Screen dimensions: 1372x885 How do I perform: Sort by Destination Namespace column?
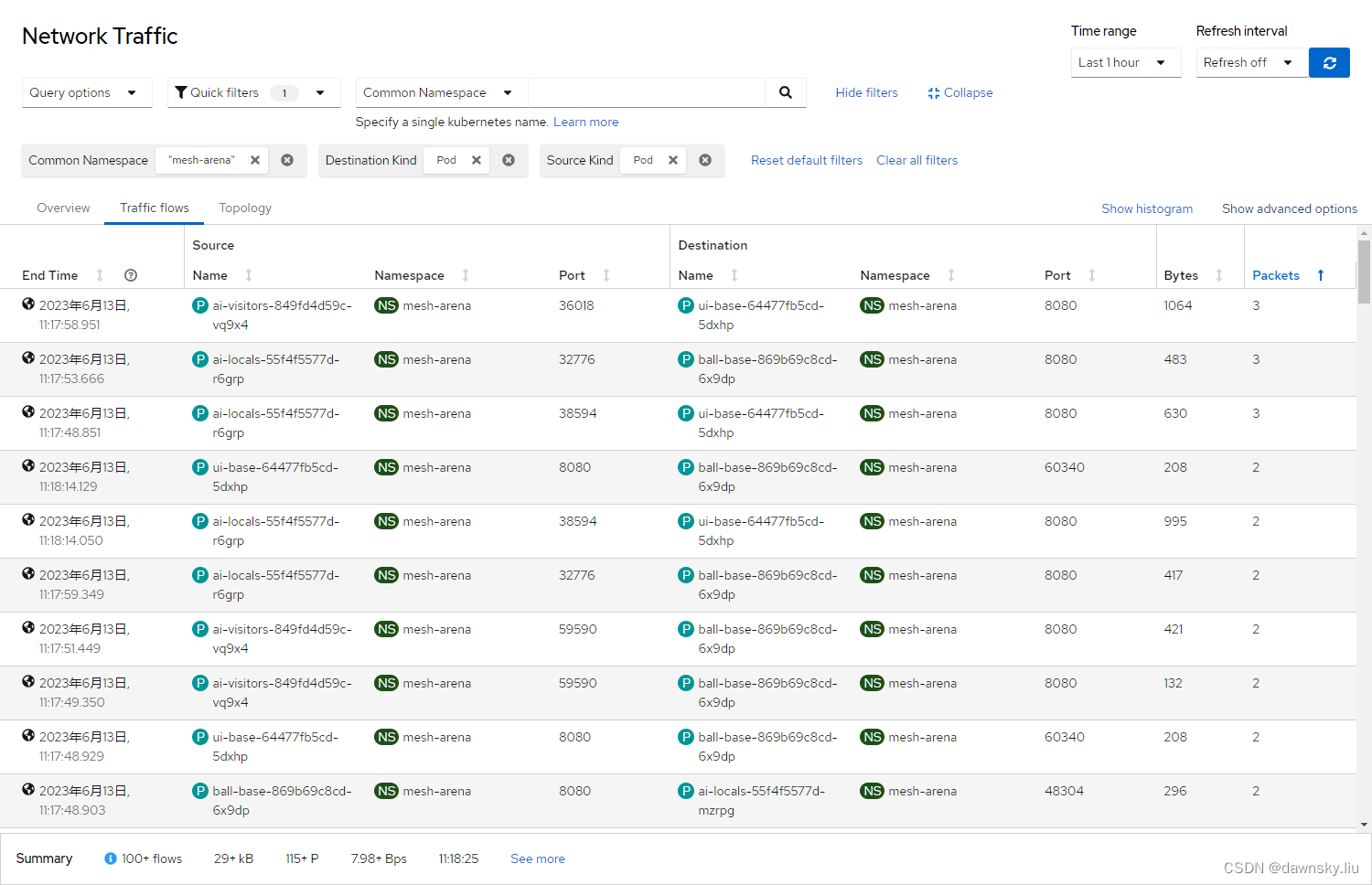coord(951,275)
